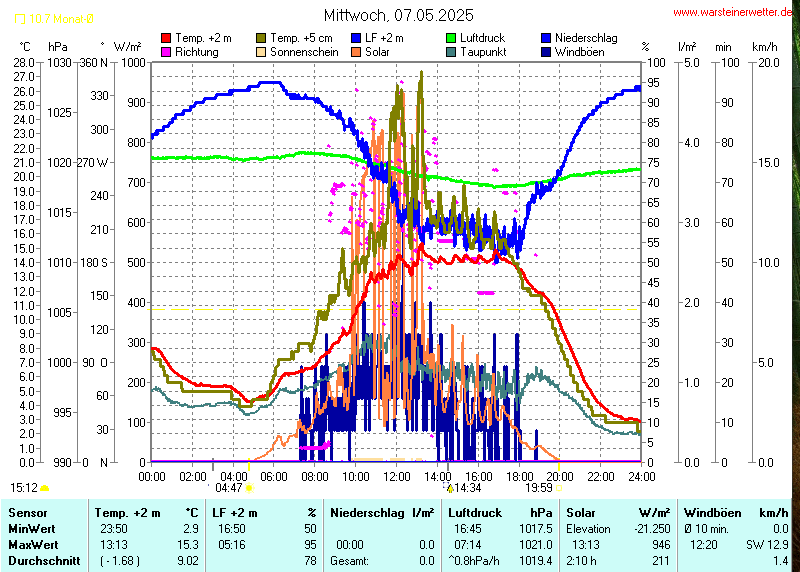Viewport: 800px width, 572px height.
Task: Click the yellow square beside 10.7 Monat-Ø
Action: click(x=20, y=19)
